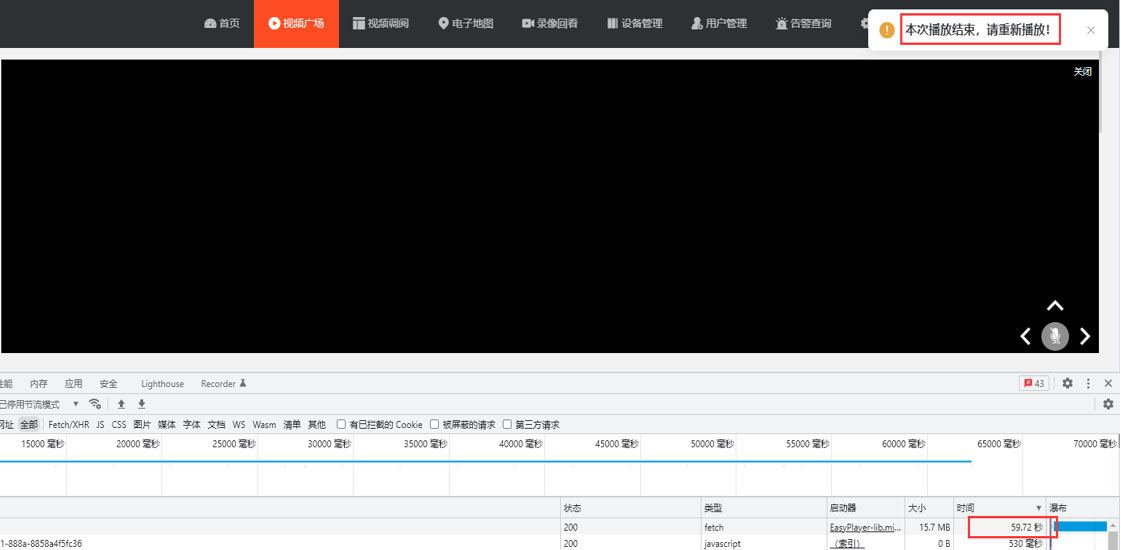The height and width of the screenshot is (550, 1121).
Task: Close the DevTools panel
Action: (1108, 383)
